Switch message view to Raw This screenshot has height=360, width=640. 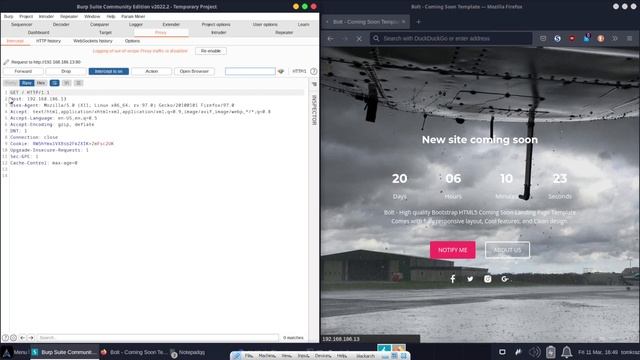(27, 83)
